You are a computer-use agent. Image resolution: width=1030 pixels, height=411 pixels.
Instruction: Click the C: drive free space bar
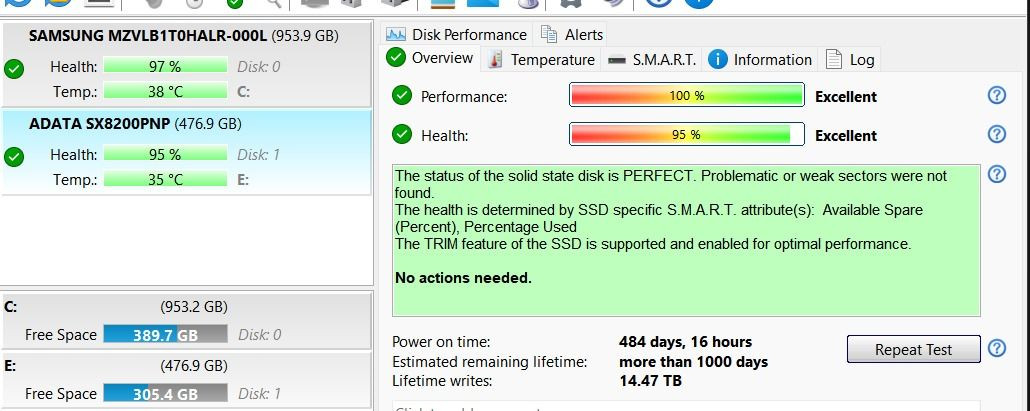[x=166, y=334]
